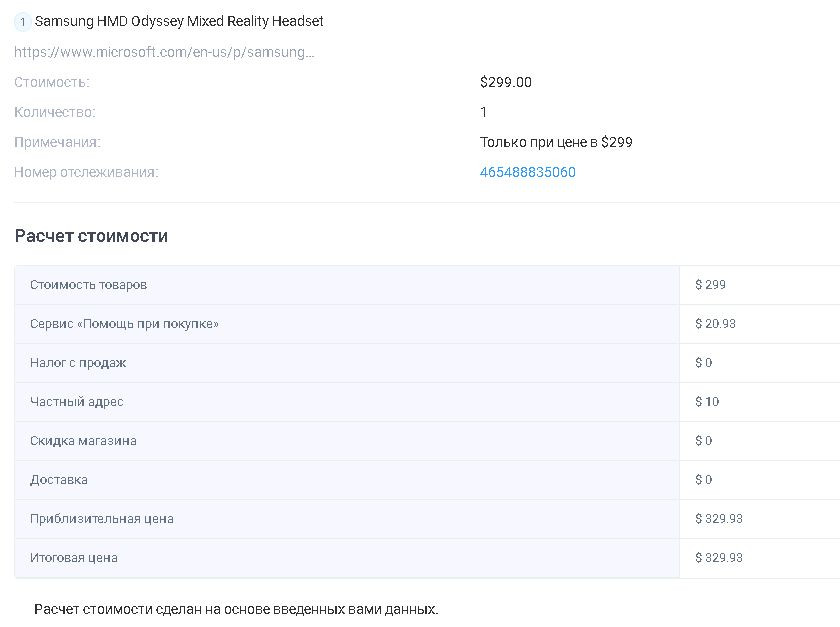Image resolution: width=840 pixels, height=627 pixels.
Task: Click the $ 10 private address value
Action: [x=707, y=402]
